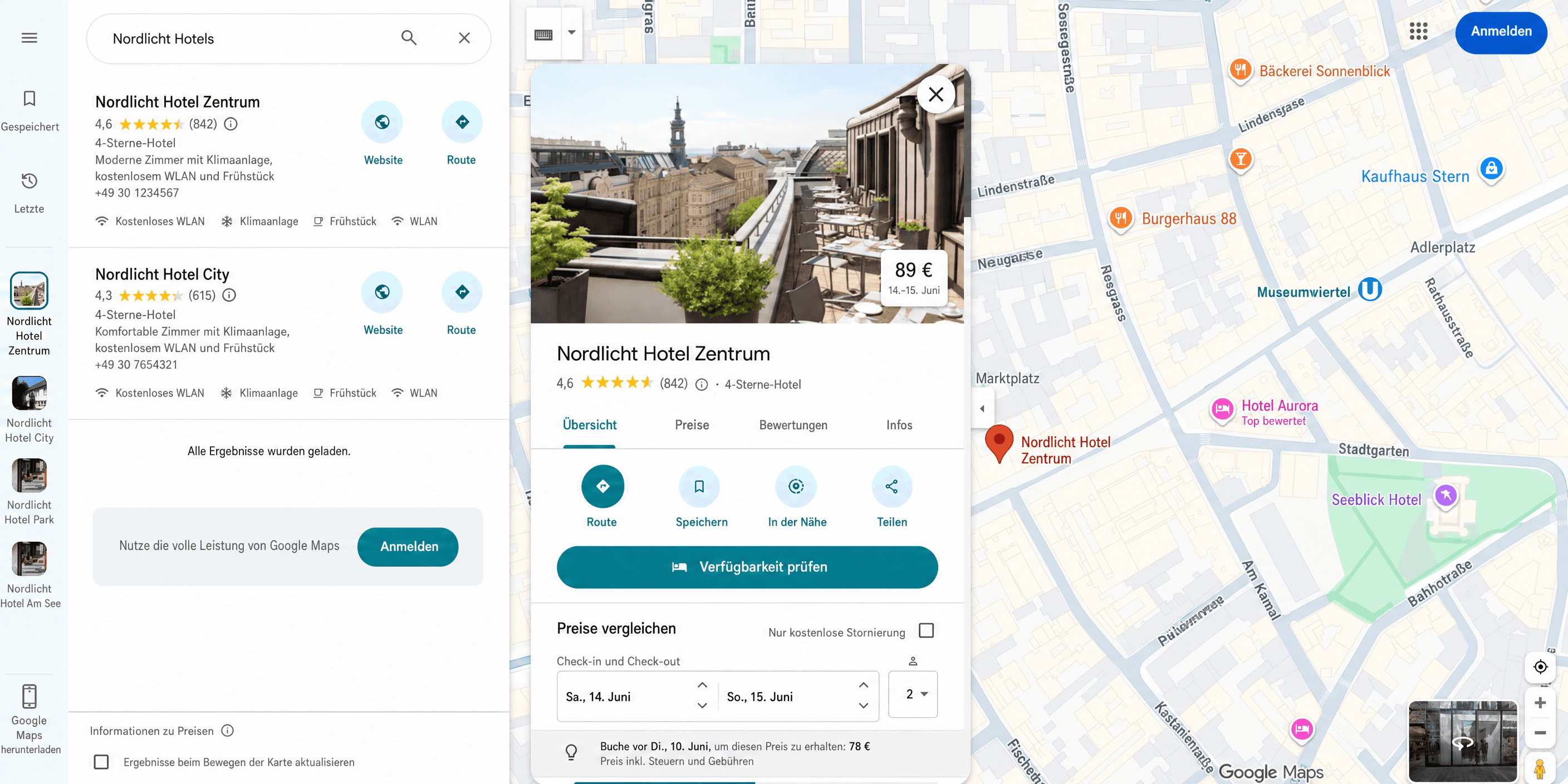1568x784 pixels.
Task: Collapse the side panel arrow
Action: [x=982, y=409]
